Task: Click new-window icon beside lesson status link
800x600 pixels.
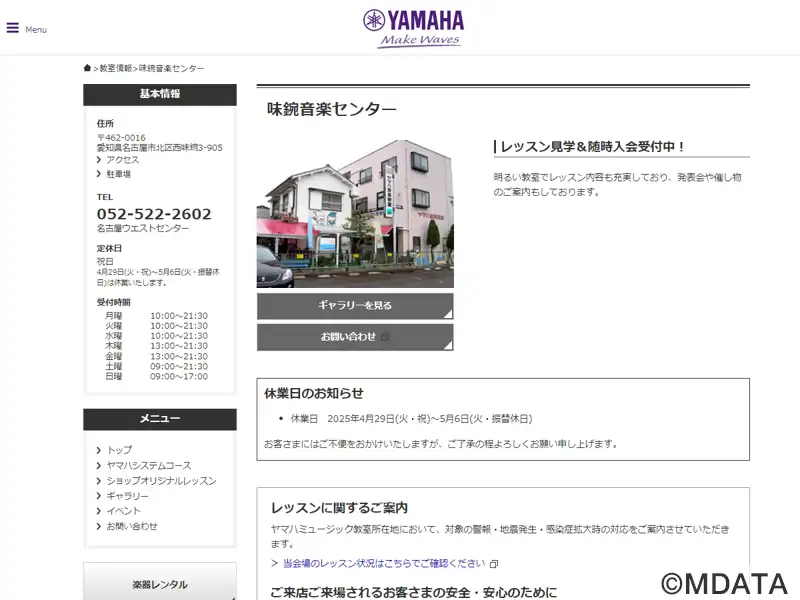Action: click(x=494, y=564)
